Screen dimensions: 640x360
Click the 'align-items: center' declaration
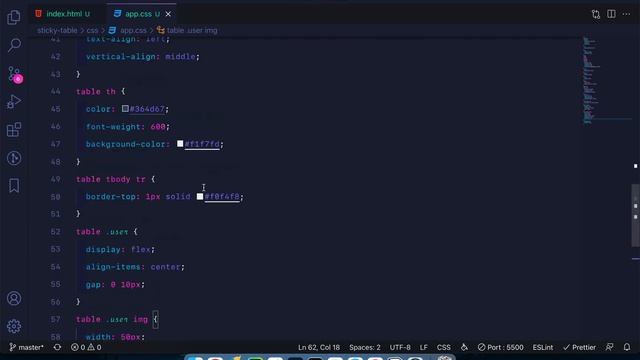[x=135, y=267]
